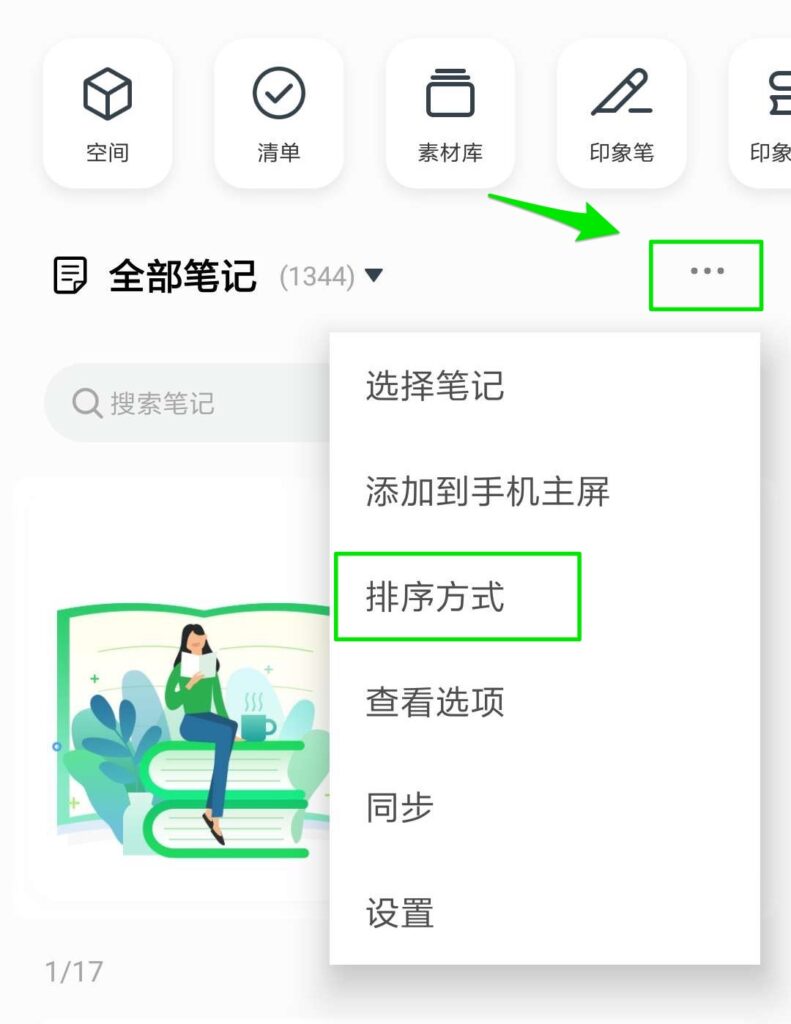This screenshot has height=1024, width=791.
Task: Launch the 印象笔 pen icon
Action: [621, 92]
